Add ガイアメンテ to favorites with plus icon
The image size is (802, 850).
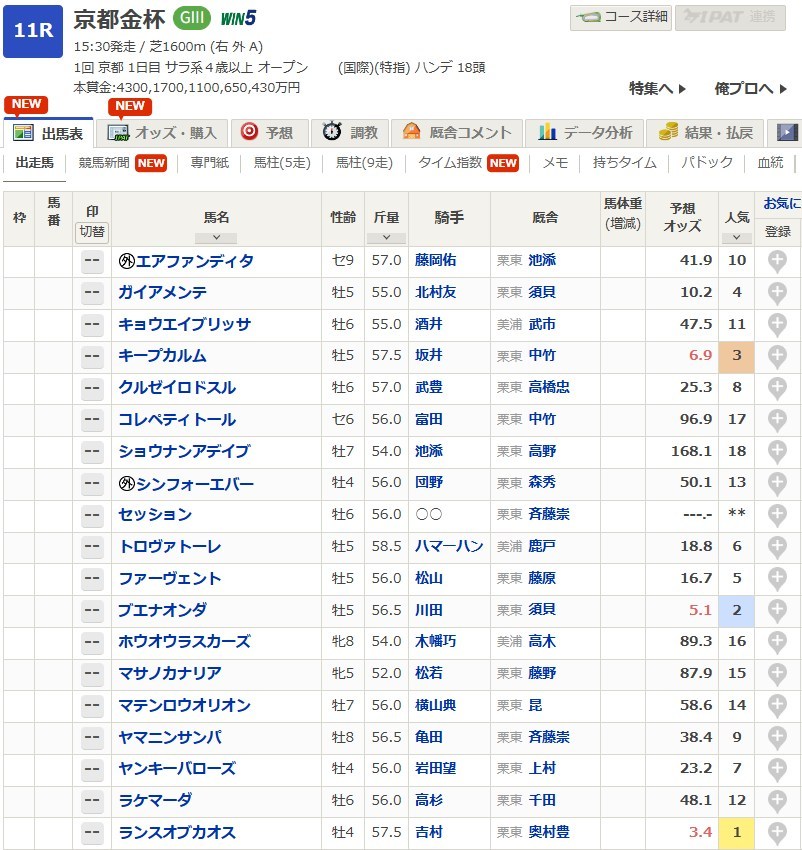pos(777,293)
